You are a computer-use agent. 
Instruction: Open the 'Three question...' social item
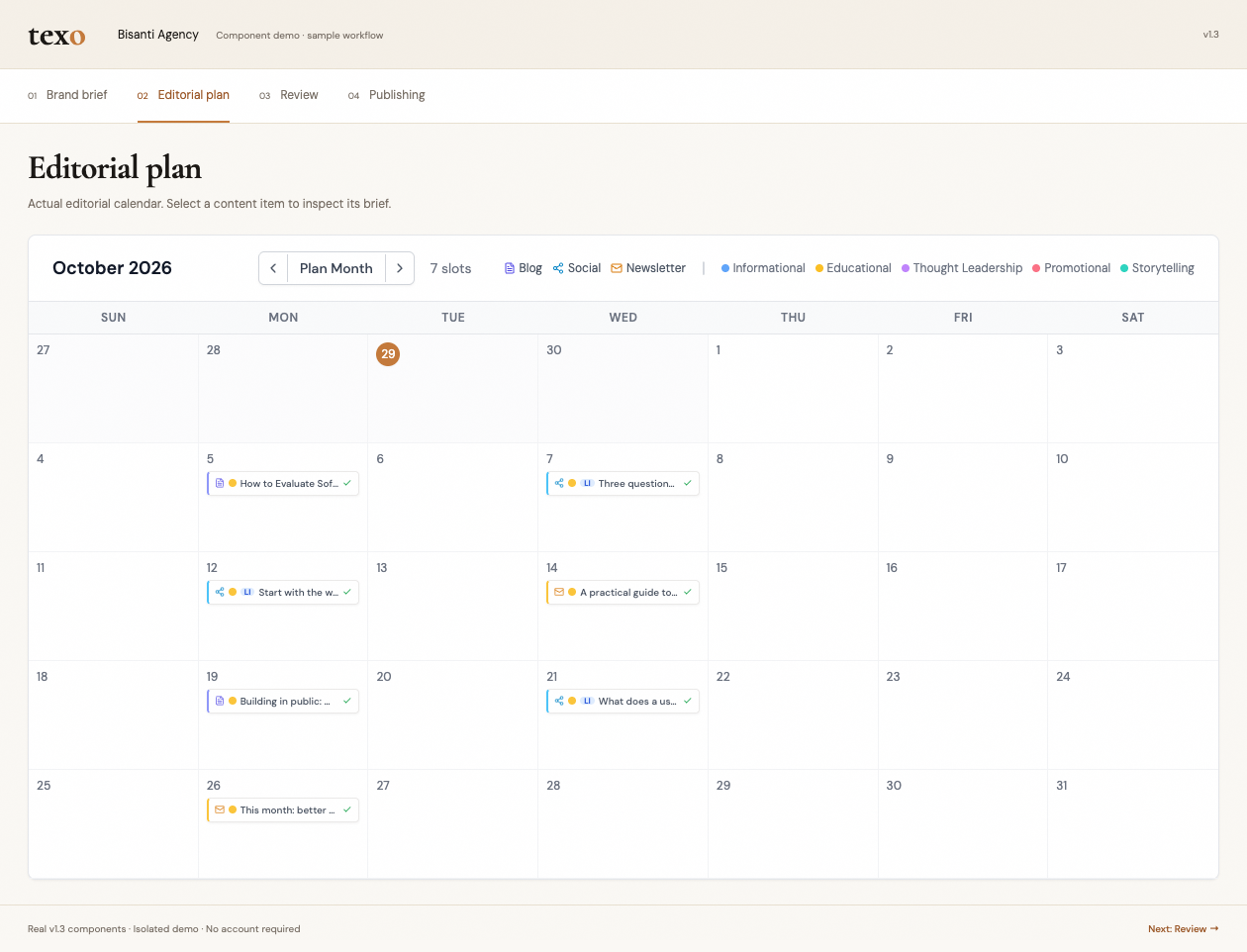pos(623,483)
